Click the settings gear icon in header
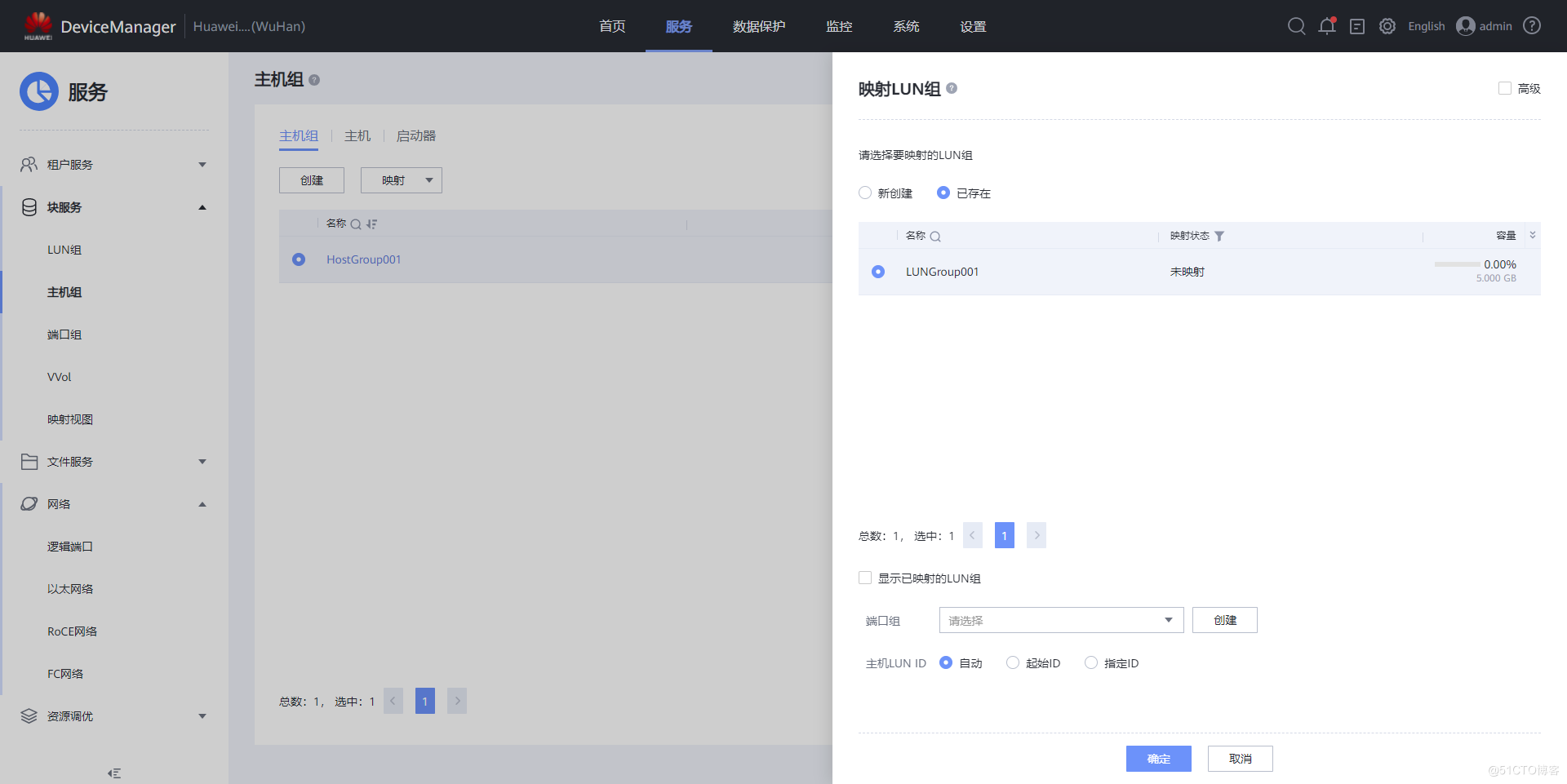The height and width of the screenshot is (784, 1567). point(1387,26)
